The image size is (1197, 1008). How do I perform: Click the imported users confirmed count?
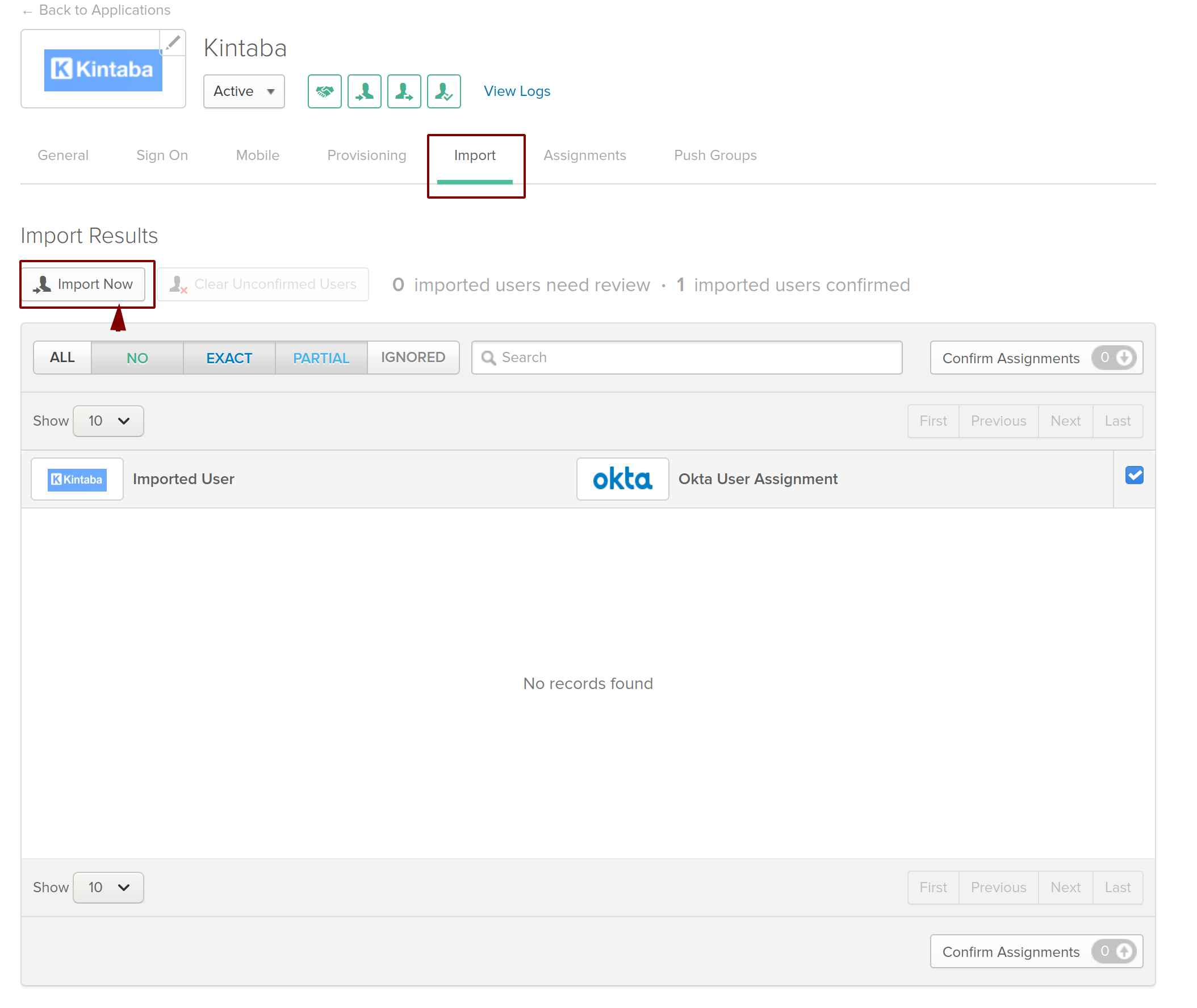click(x=793, y=284)
